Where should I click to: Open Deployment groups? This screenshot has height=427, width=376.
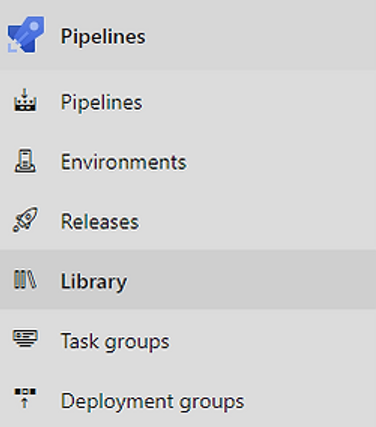(188, 398)
